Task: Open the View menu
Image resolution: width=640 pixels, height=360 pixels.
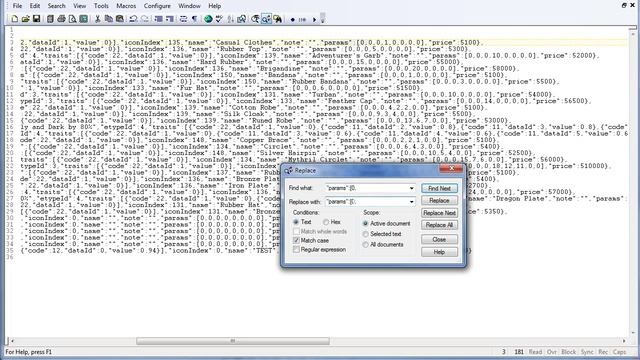Action: pyautogui.click(x=80, y=6)
